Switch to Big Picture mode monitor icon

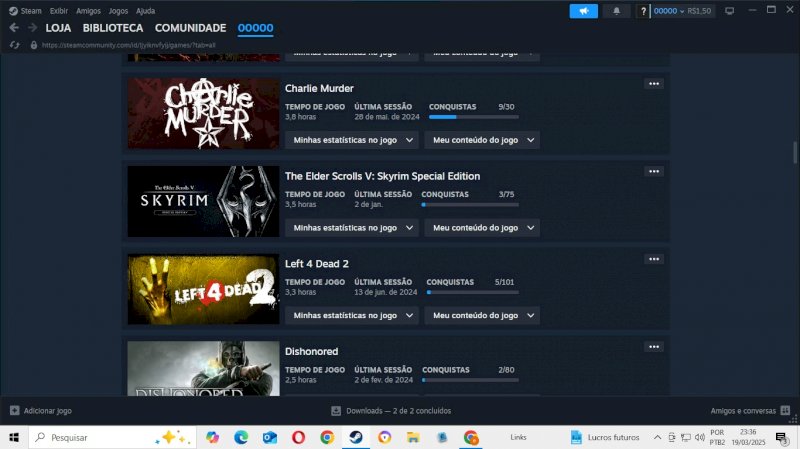730,11
